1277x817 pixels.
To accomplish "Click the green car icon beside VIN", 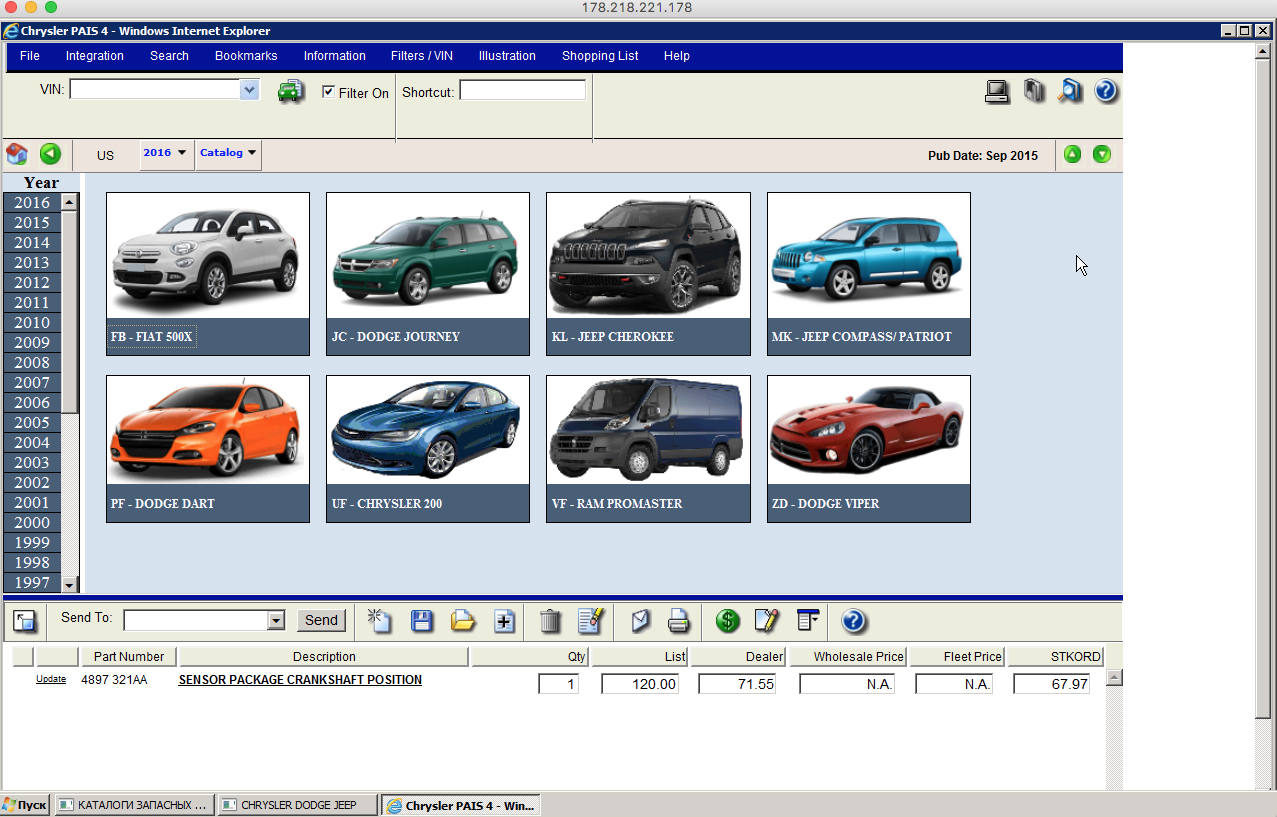I will (290, 91).
